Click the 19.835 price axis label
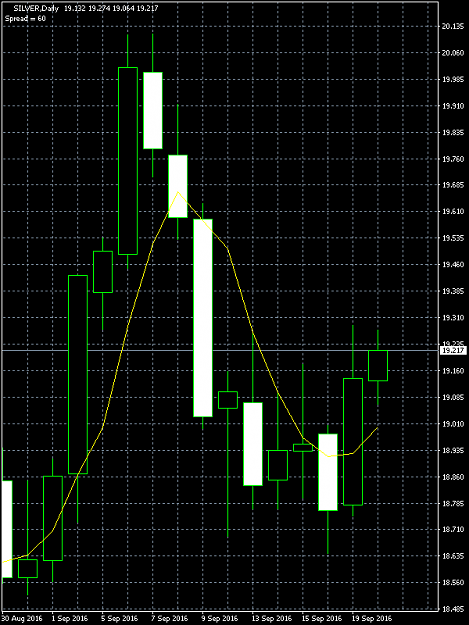The height and width of the screenshot is (625, 469). pyautogui.click(x=453, y=132)
